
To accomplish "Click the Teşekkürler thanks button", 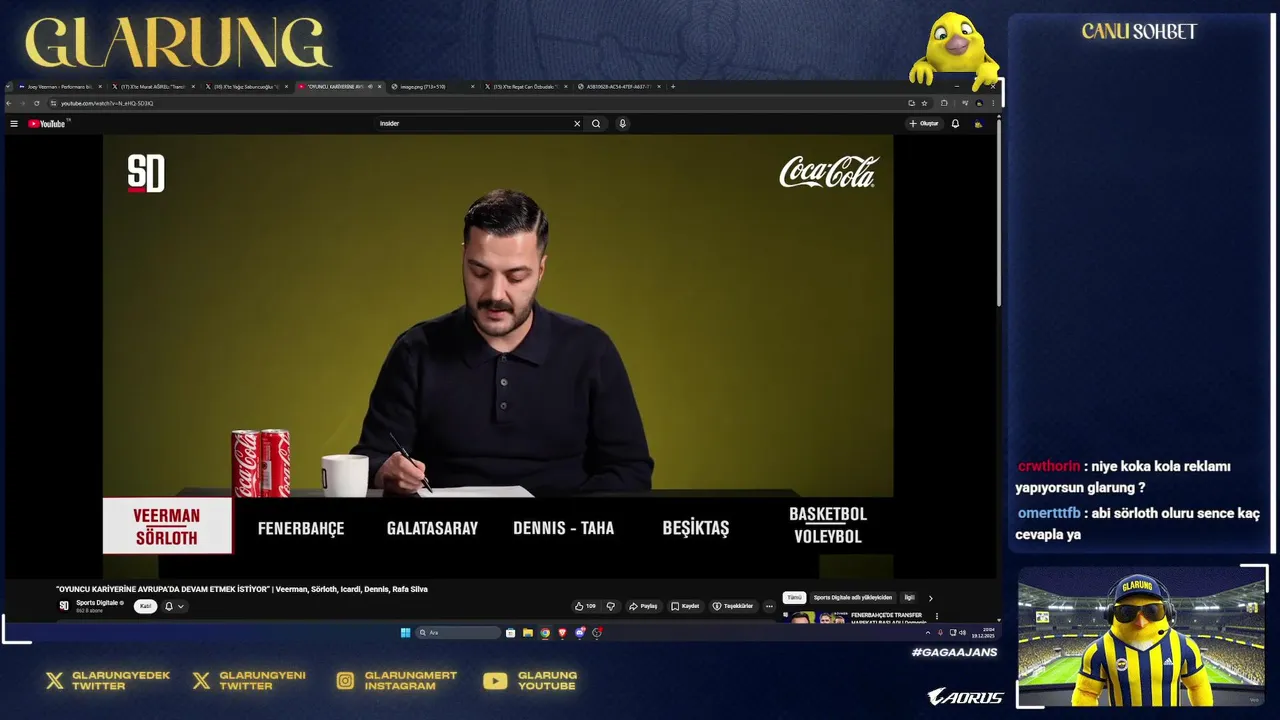I will pyautogui.click(x=733, y=606).
